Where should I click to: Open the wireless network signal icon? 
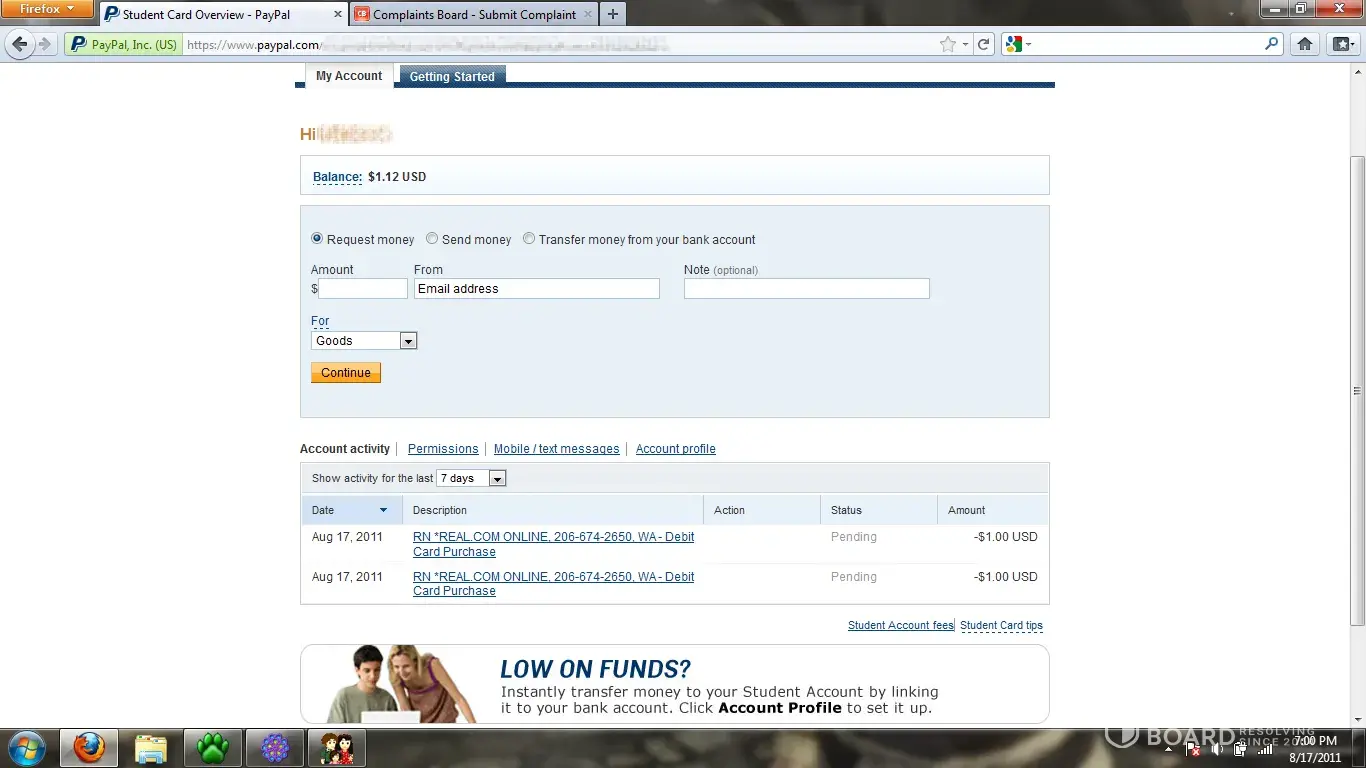pyautogui.click(x=1264, y=749)
